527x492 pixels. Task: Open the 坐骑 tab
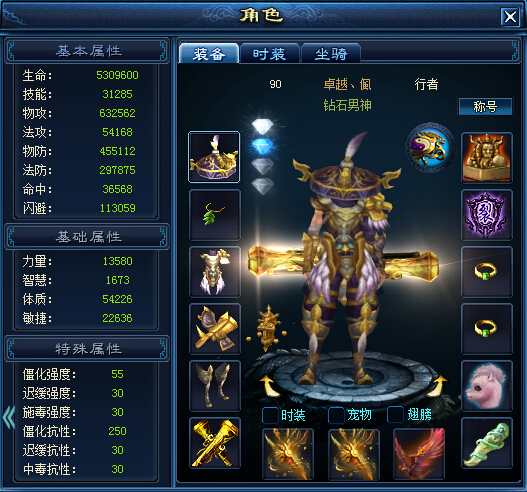pyautogui.click(x=331, y=54)
